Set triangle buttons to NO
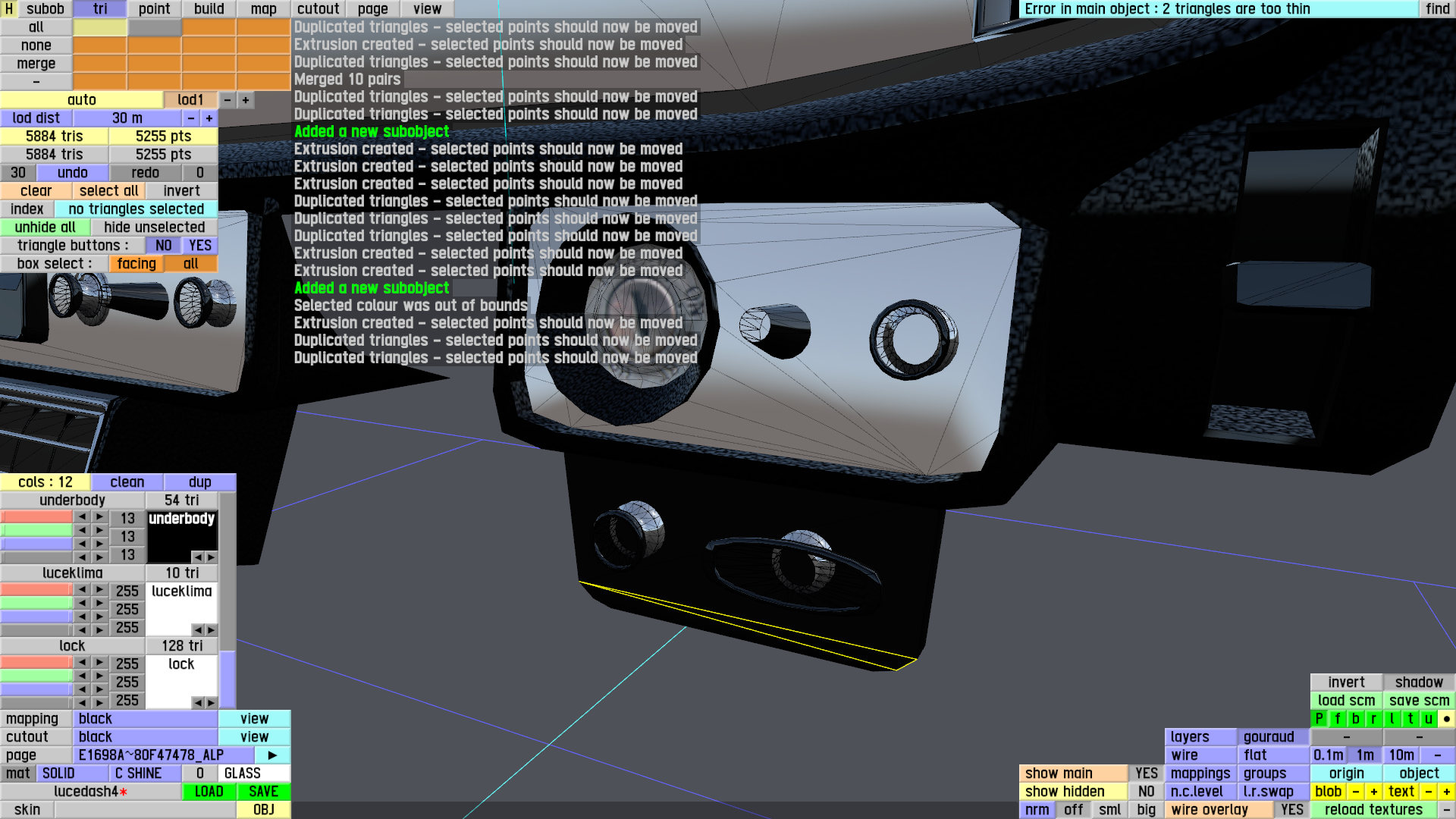The height and width of the screenshot is (819, 1456). click(163, 246)
